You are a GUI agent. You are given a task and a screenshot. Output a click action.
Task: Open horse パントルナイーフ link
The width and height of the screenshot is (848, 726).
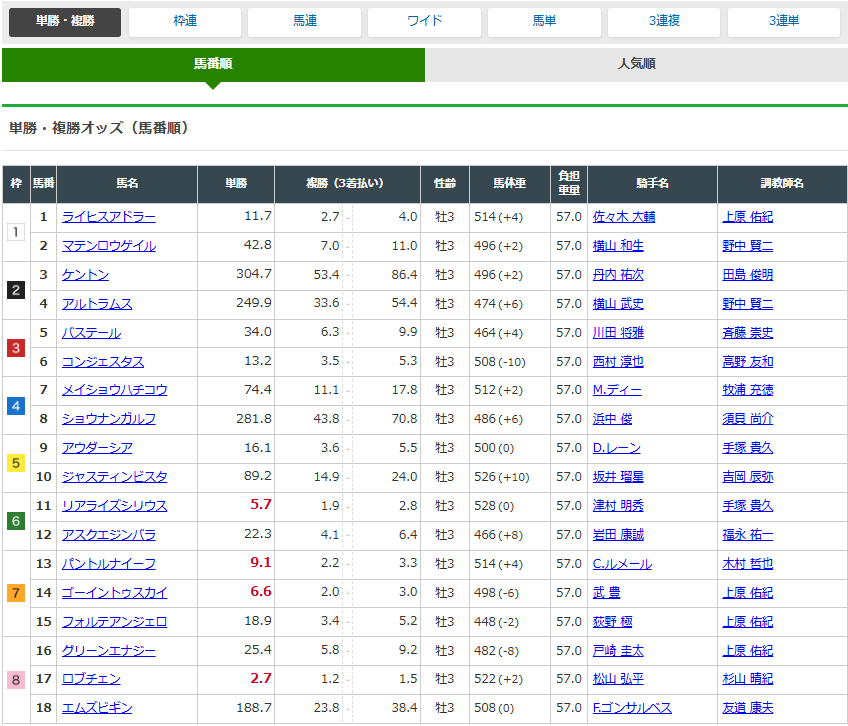tap(109, 564)
